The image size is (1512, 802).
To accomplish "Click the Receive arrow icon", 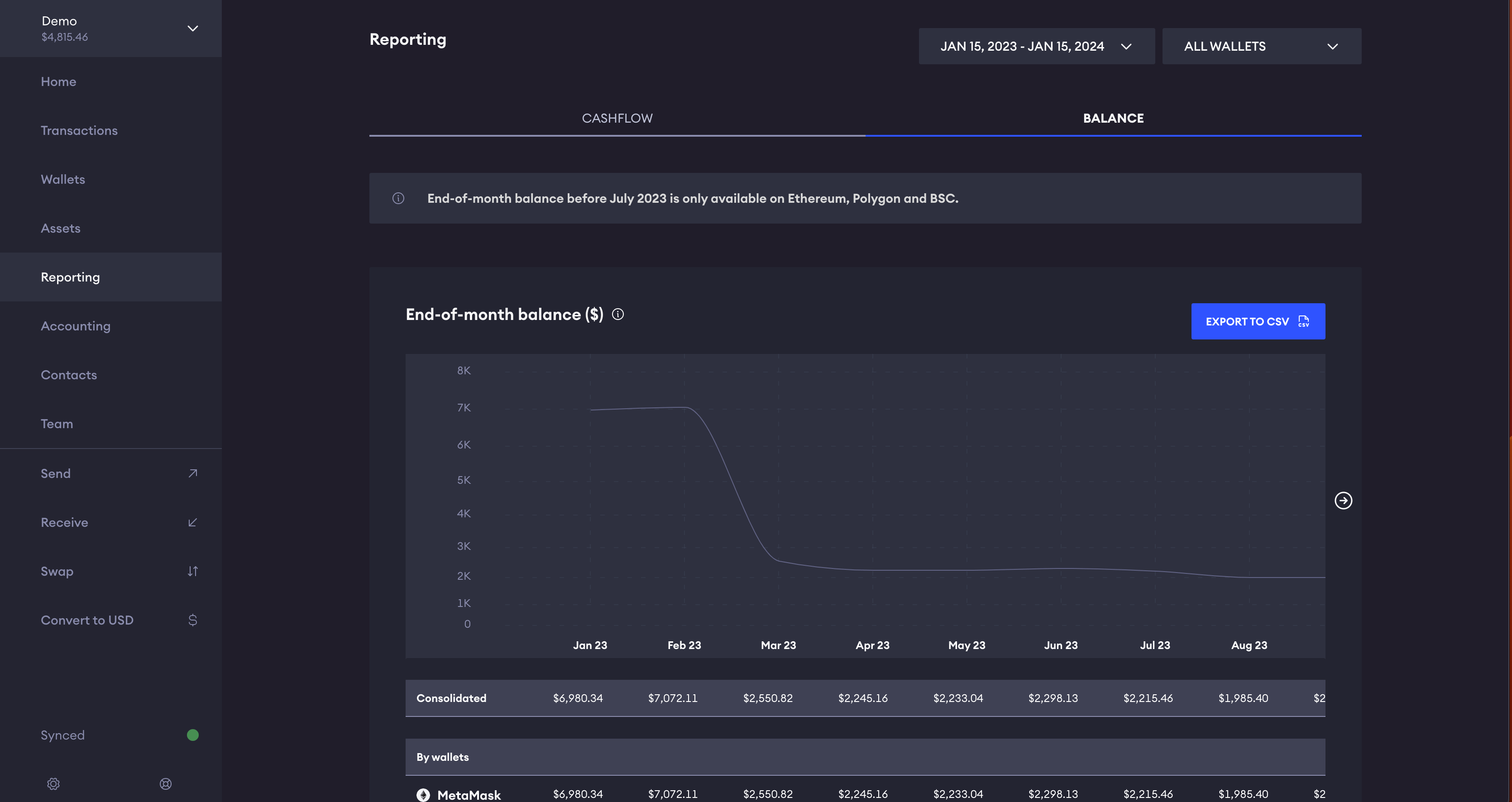I will point(192,522).
